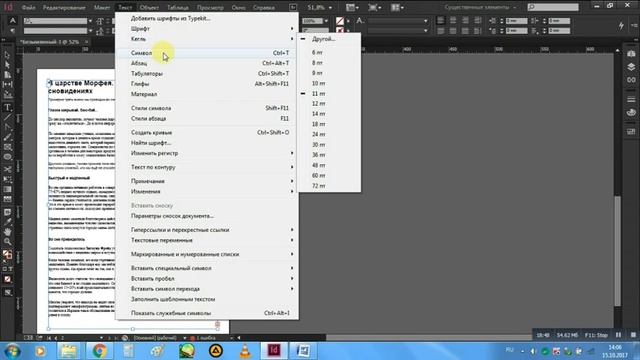Pick 12 pt size in submenu

click(x=329, y=104)
